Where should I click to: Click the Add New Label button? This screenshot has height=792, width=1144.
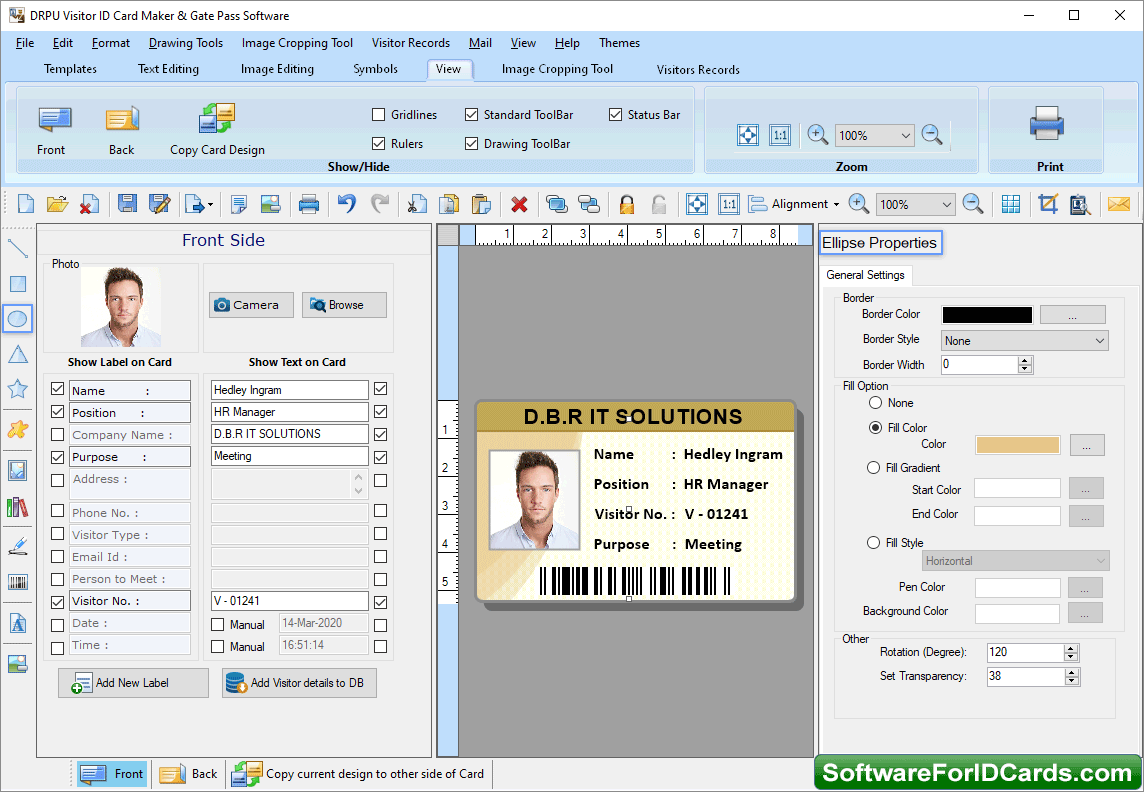(134, 683)
